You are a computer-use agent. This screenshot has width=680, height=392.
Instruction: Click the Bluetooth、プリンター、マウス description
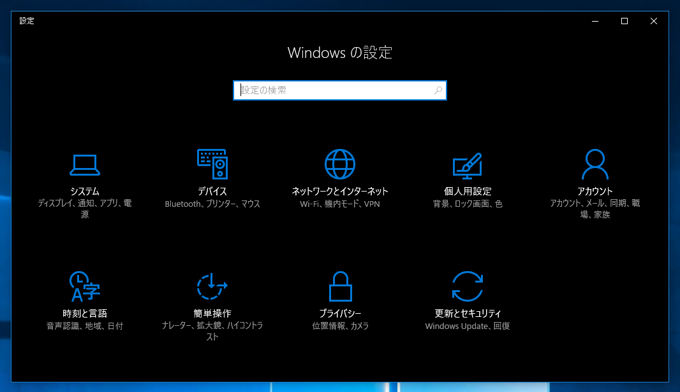[212, 204]
